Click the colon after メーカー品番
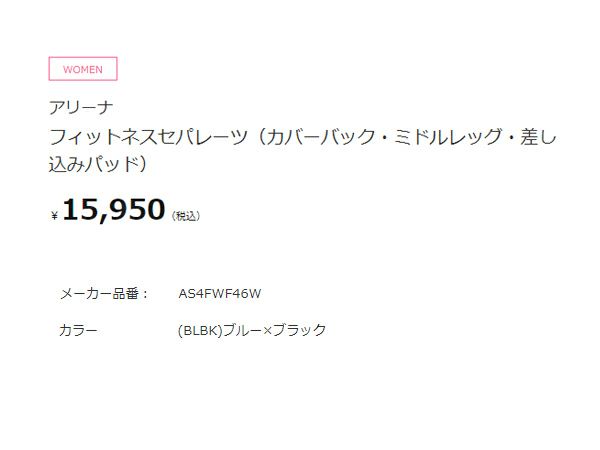The height and width of the screenshot is (450, 600). point(145,294)
